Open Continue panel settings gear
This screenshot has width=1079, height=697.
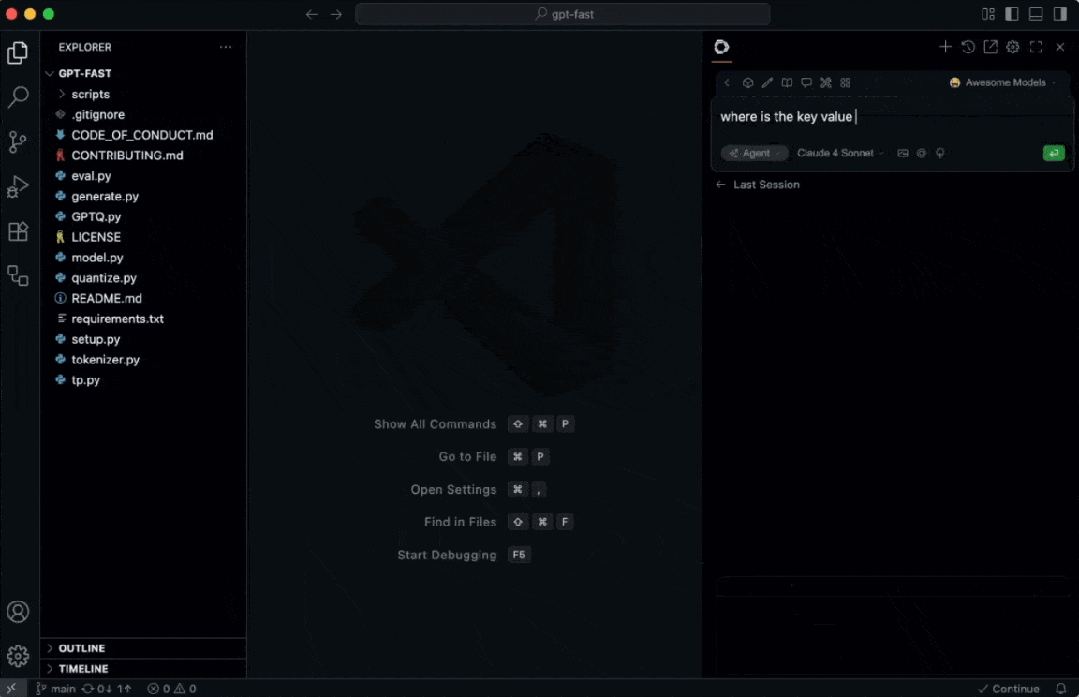[1013, 47]
